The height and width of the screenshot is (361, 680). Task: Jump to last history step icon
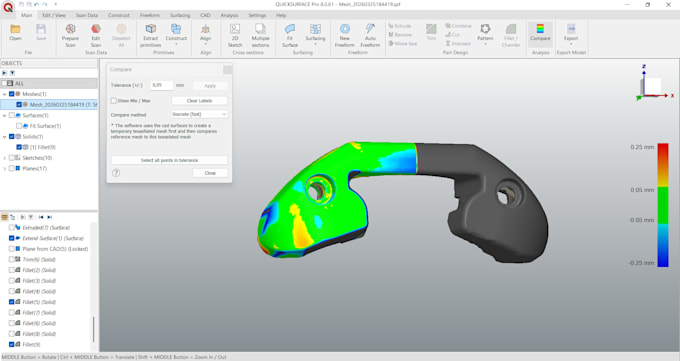click(x=49, y=217)
